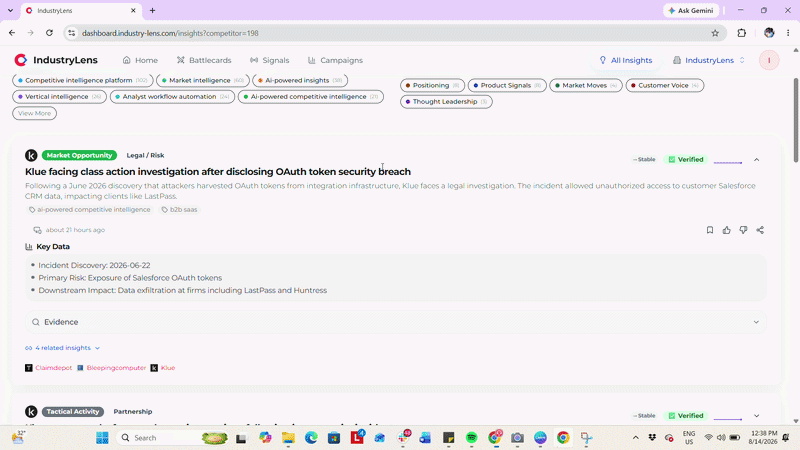Screen dimensions: 800x450
Task: Open Signals section
Action: coord(269,60)
